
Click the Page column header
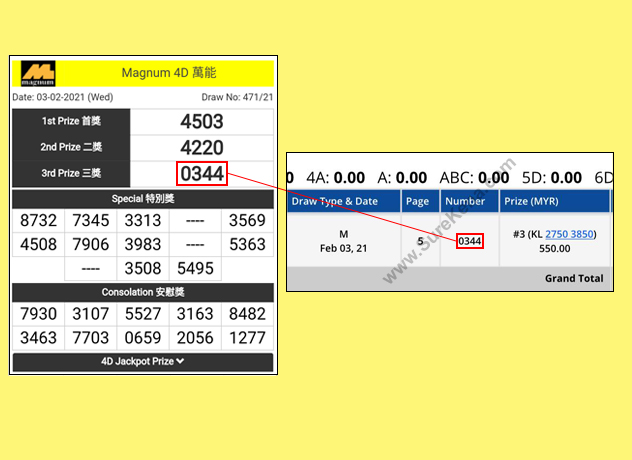click(x=418, y=201)
